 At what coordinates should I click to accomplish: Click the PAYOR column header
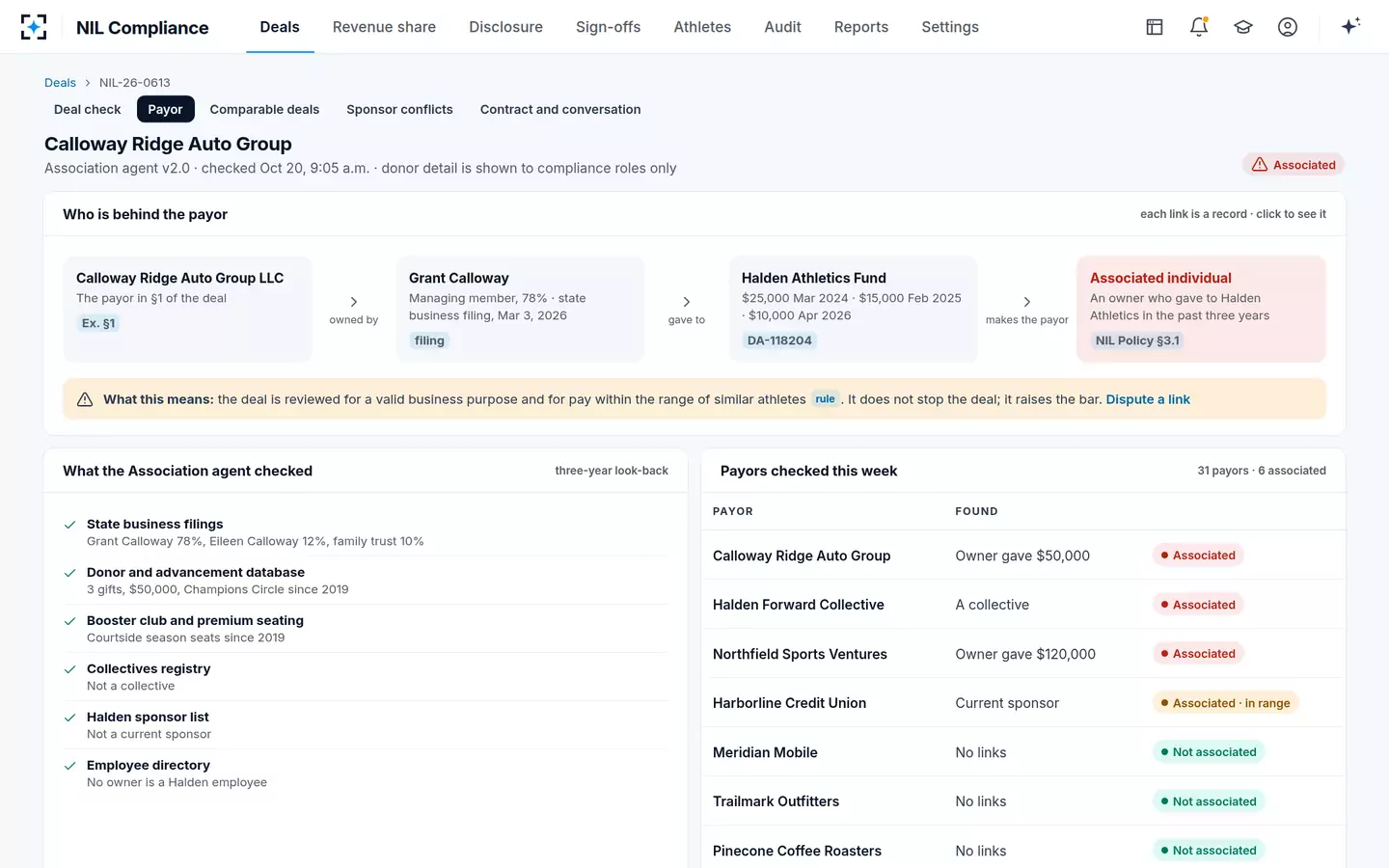click(733, 511)
